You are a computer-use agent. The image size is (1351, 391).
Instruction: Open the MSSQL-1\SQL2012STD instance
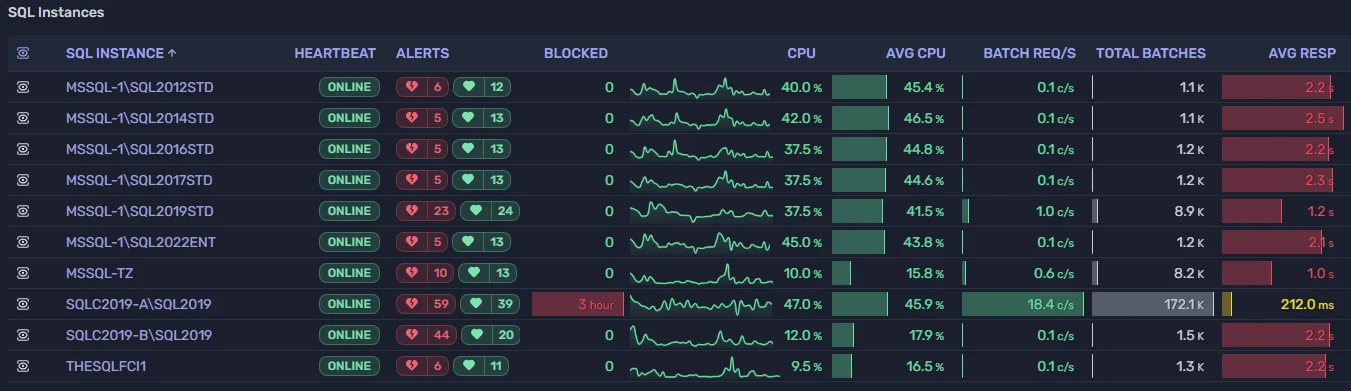139,87
